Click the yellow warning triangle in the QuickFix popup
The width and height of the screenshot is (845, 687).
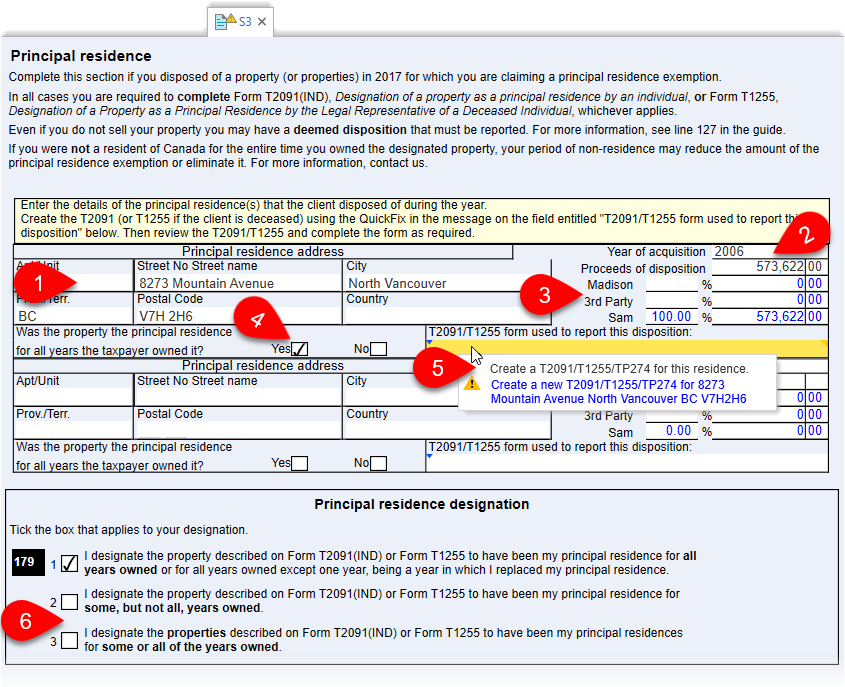[472, 384]
